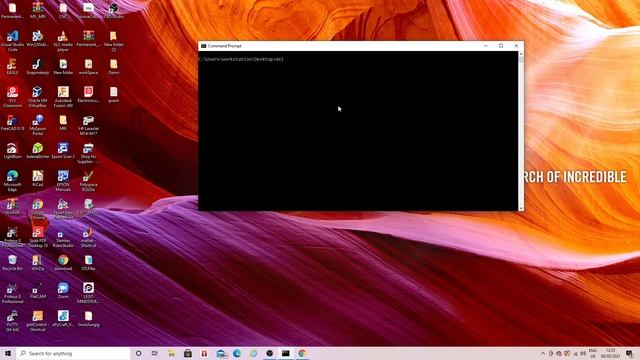Select the Demo folder on desktop
The image size is (640, 360).
click(113, 67)
